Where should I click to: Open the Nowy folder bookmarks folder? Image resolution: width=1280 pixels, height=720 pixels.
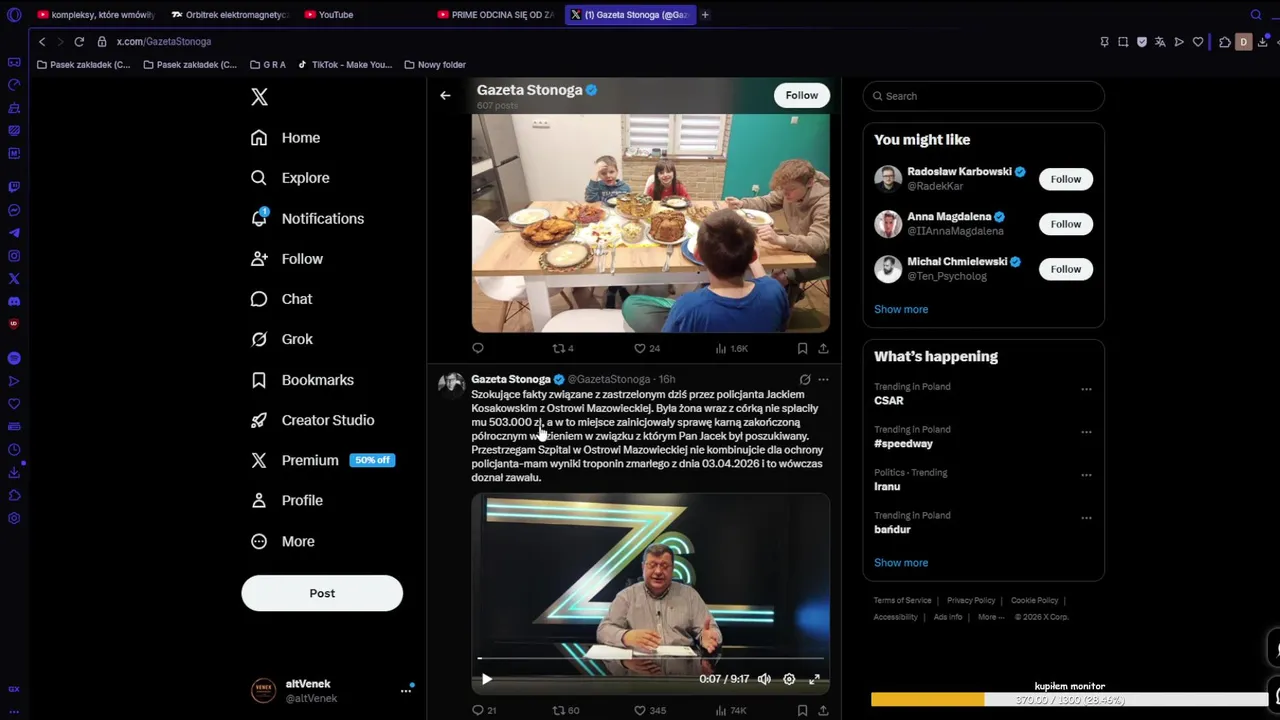point(435,65)
